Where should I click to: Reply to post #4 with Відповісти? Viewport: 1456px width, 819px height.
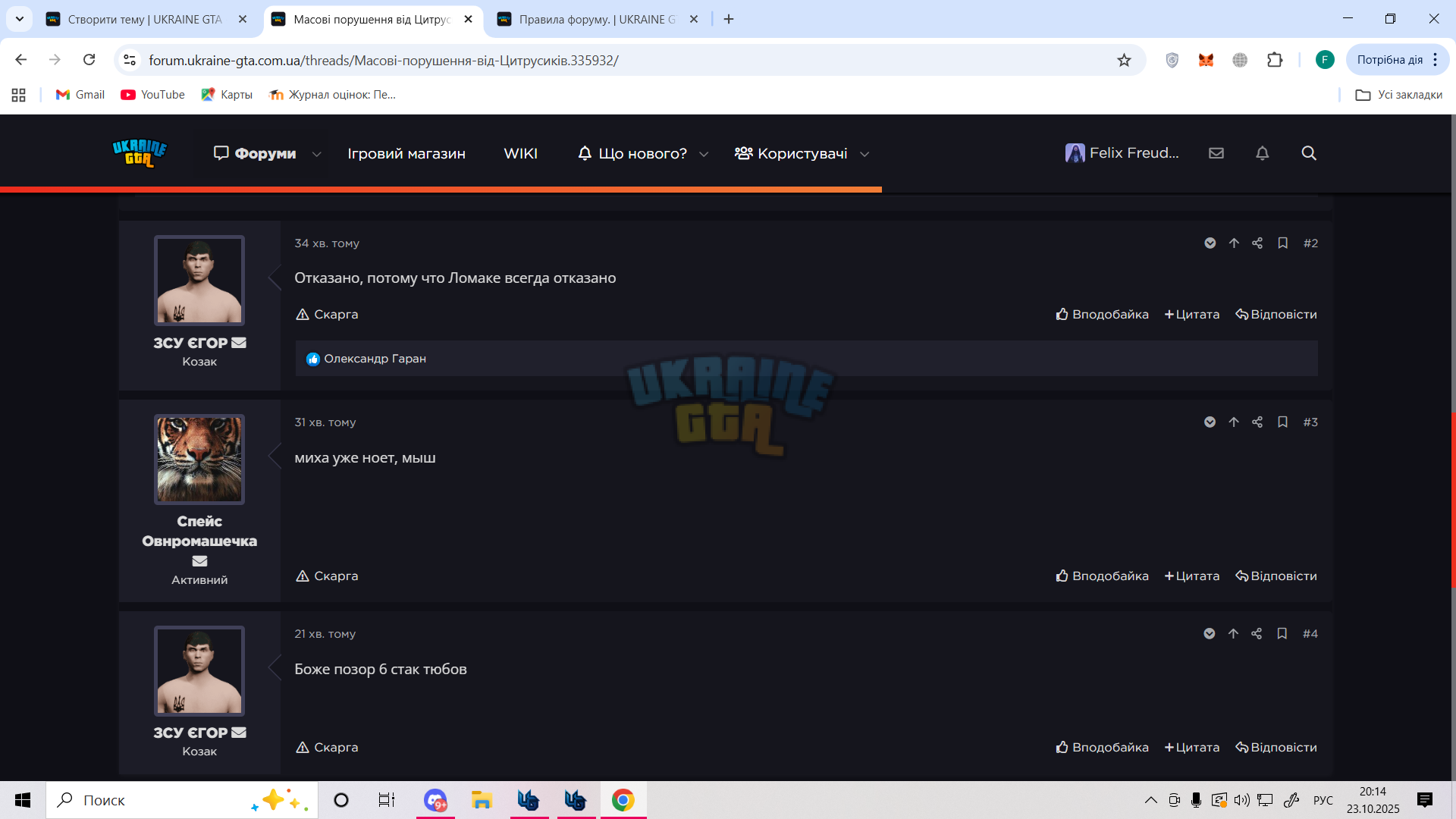pyautogui.click(x=1276, y=747)
